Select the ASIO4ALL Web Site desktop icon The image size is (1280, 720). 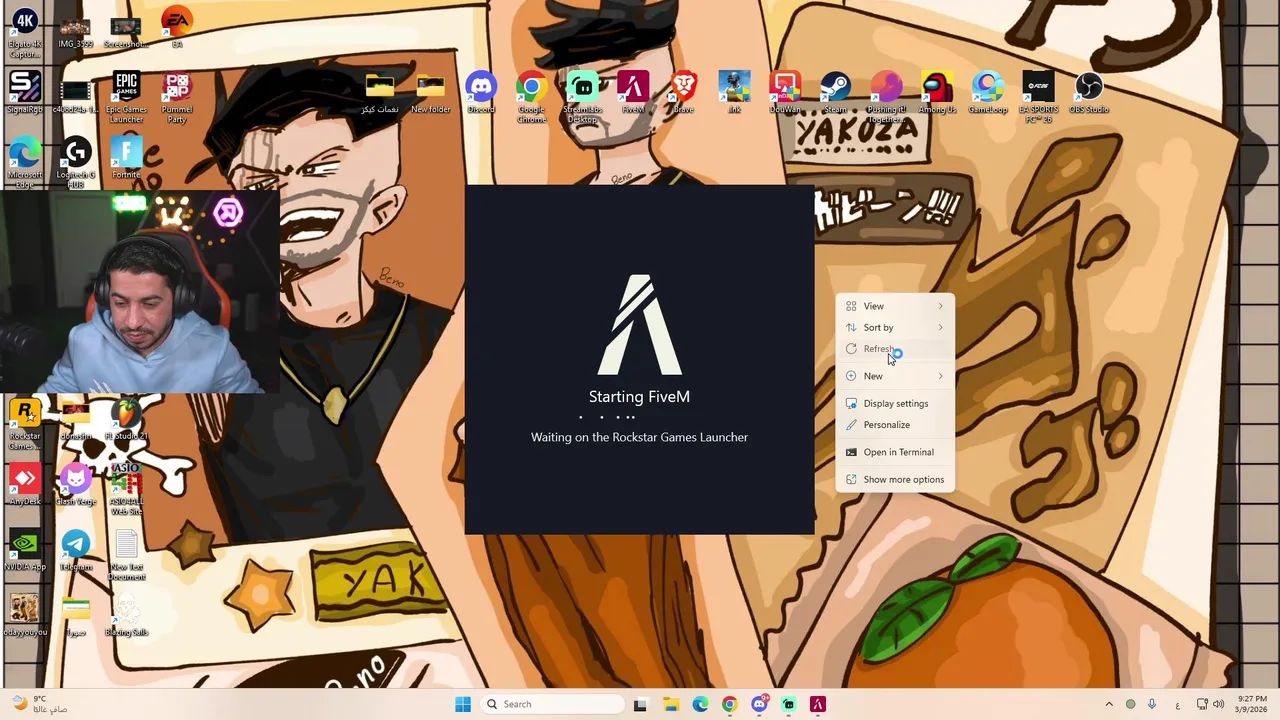(126, 489)
